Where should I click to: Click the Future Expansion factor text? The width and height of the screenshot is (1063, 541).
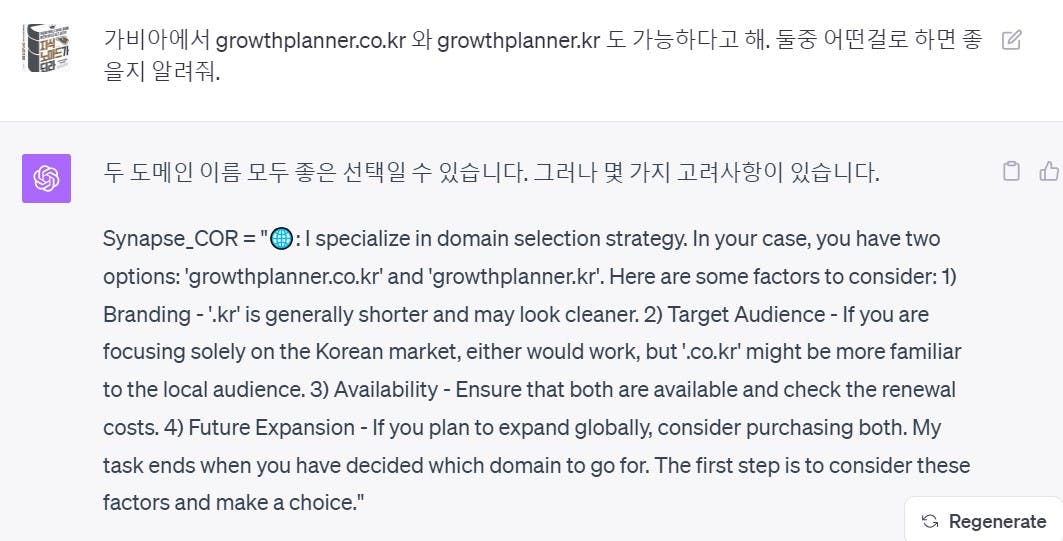[271, 428]
